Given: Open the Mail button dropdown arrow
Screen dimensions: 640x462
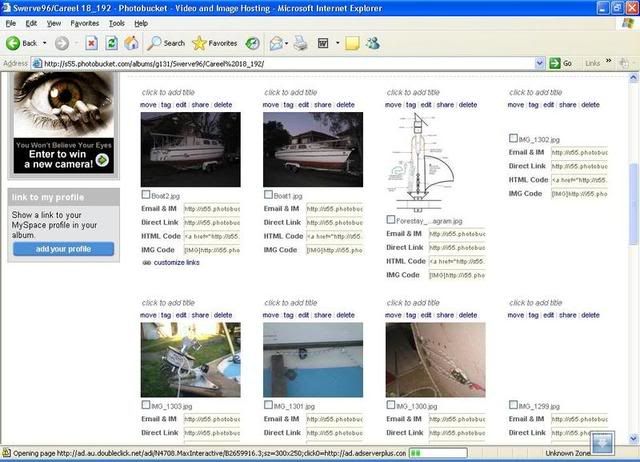Looking at the screenshot, I should (x=287, y=43).
